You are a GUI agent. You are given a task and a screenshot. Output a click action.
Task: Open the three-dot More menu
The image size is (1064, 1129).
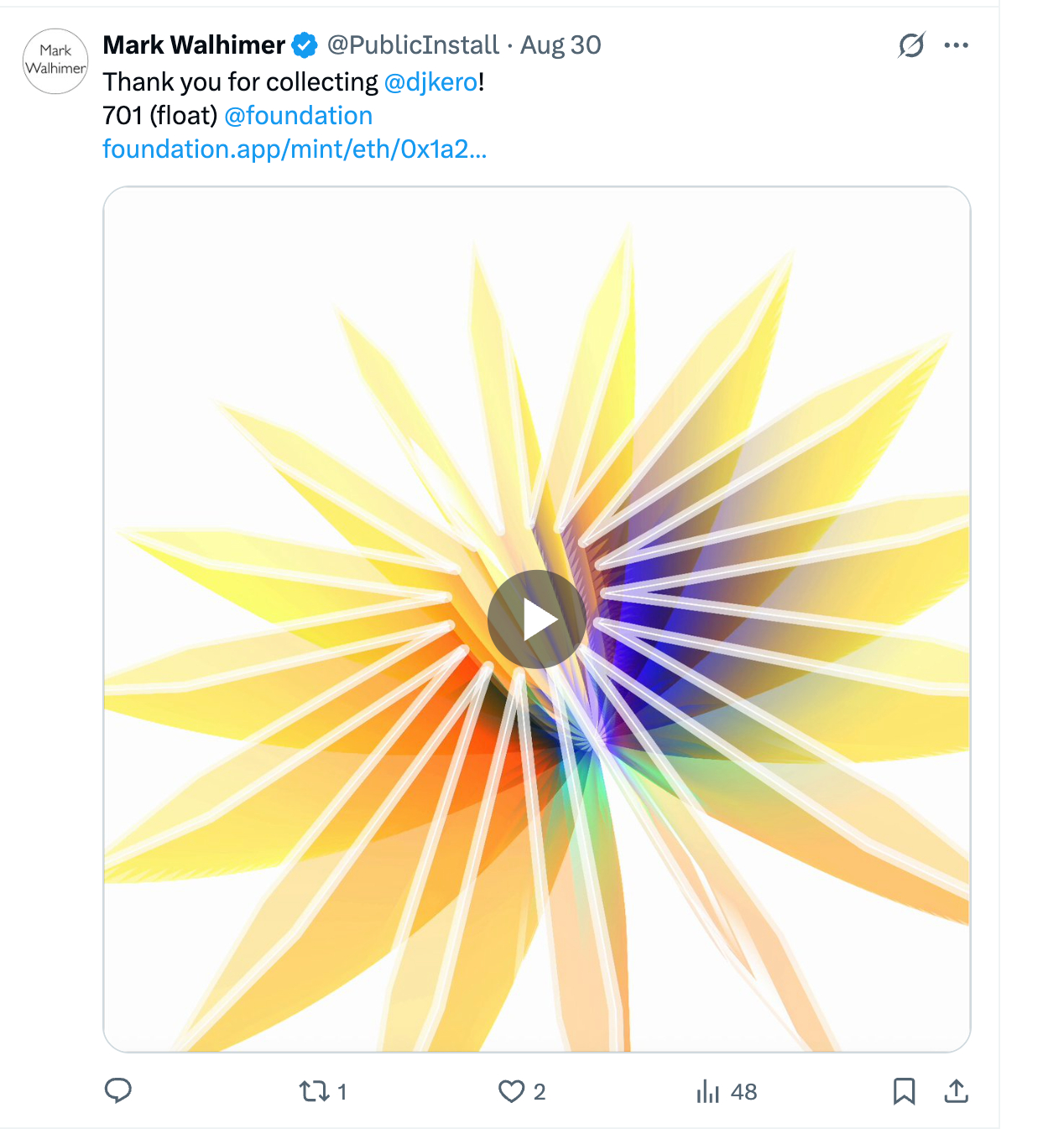point(956,45)
